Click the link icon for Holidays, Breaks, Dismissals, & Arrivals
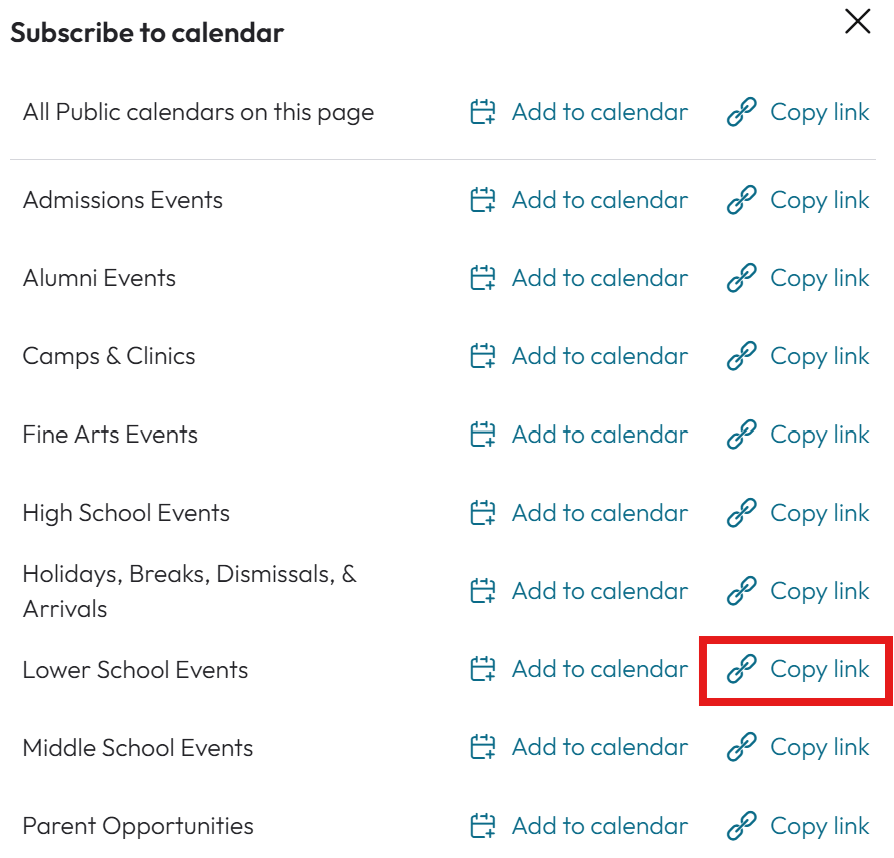Viewport: 894px width, 858px height. (x=741, y=591)
